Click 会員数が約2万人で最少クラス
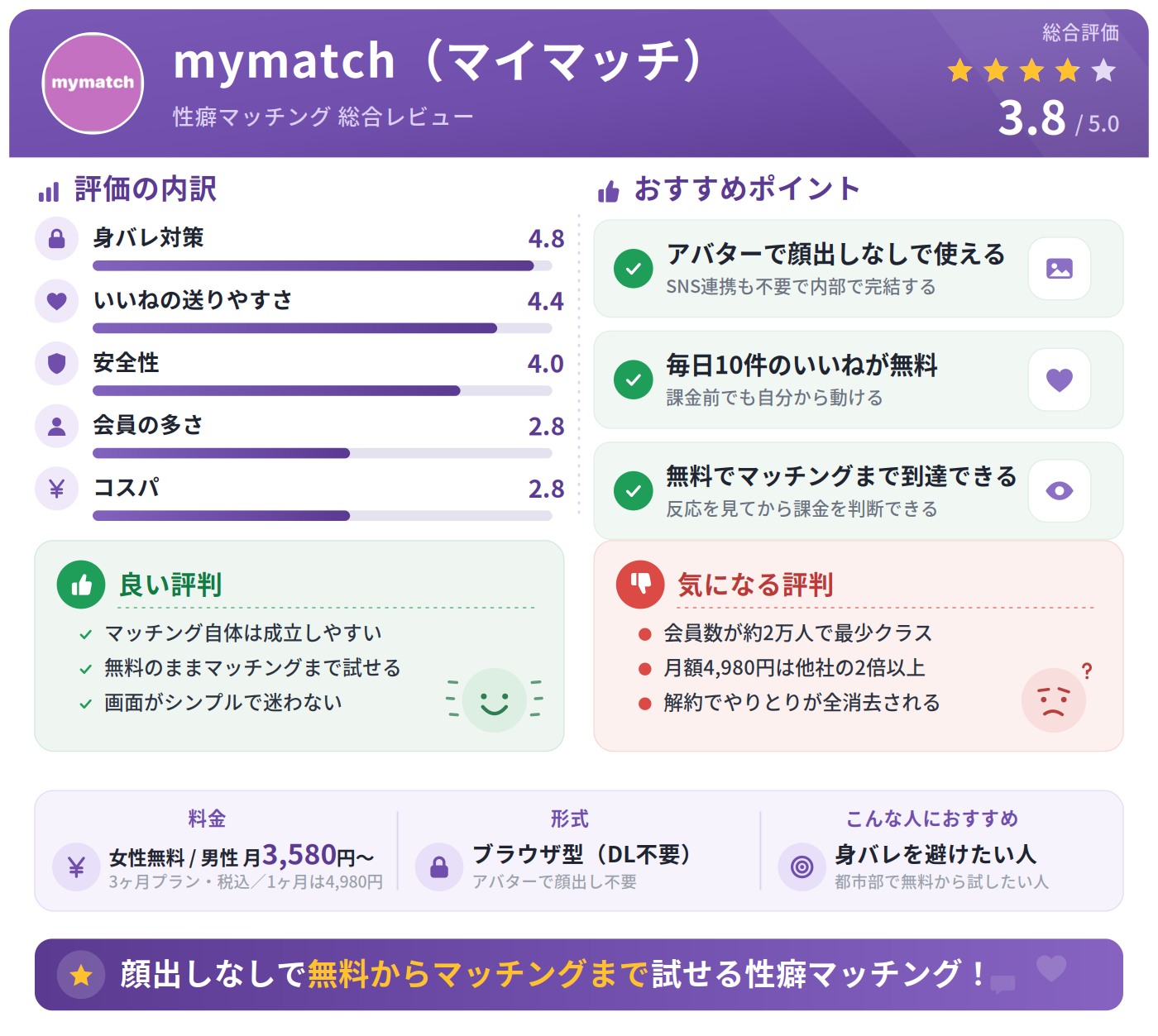This screenshot has width=1158, height=1036. tap(798, 633)
